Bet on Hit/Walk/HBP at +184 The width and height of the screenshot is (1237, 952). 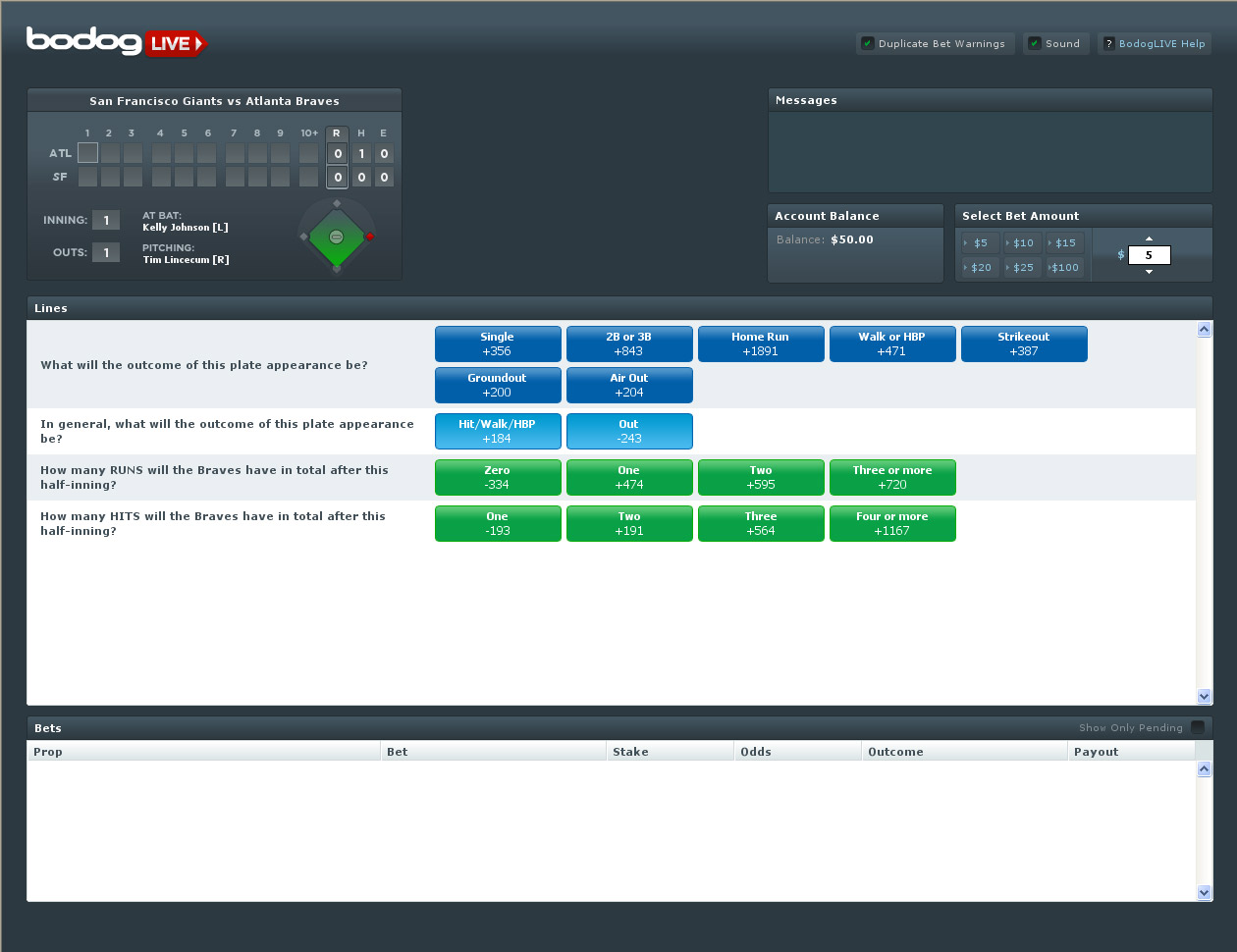click(x=498, y=431)
